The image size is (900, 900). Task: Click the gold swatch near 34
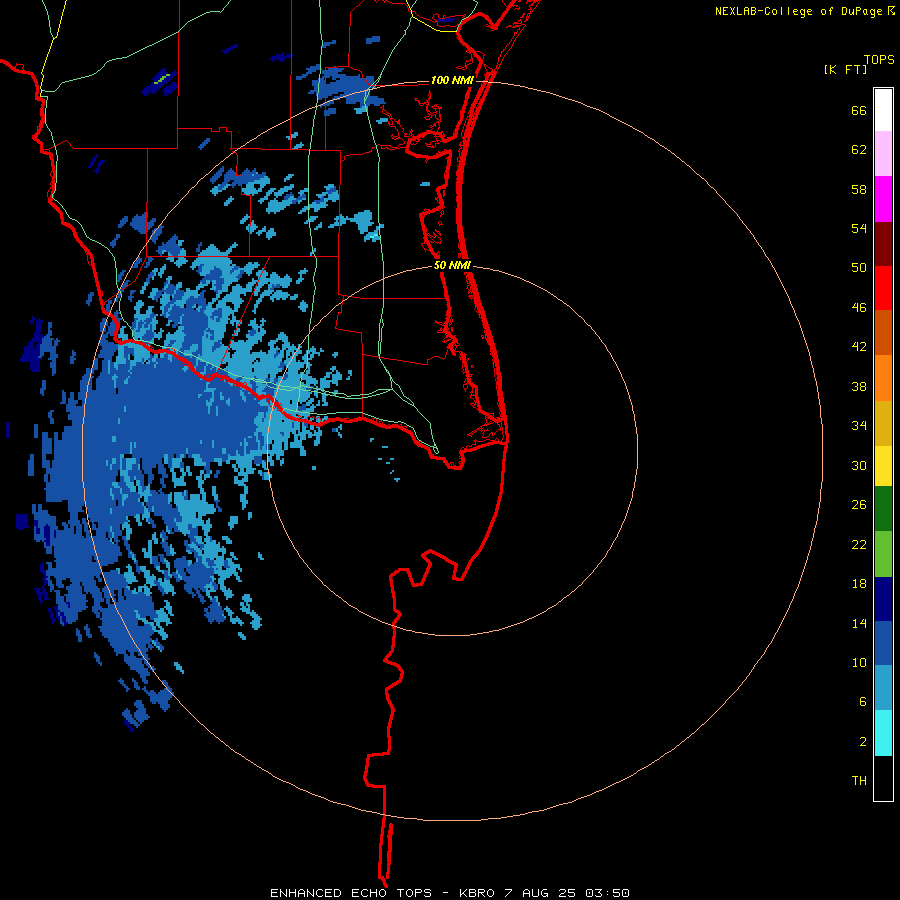point(883,423)
